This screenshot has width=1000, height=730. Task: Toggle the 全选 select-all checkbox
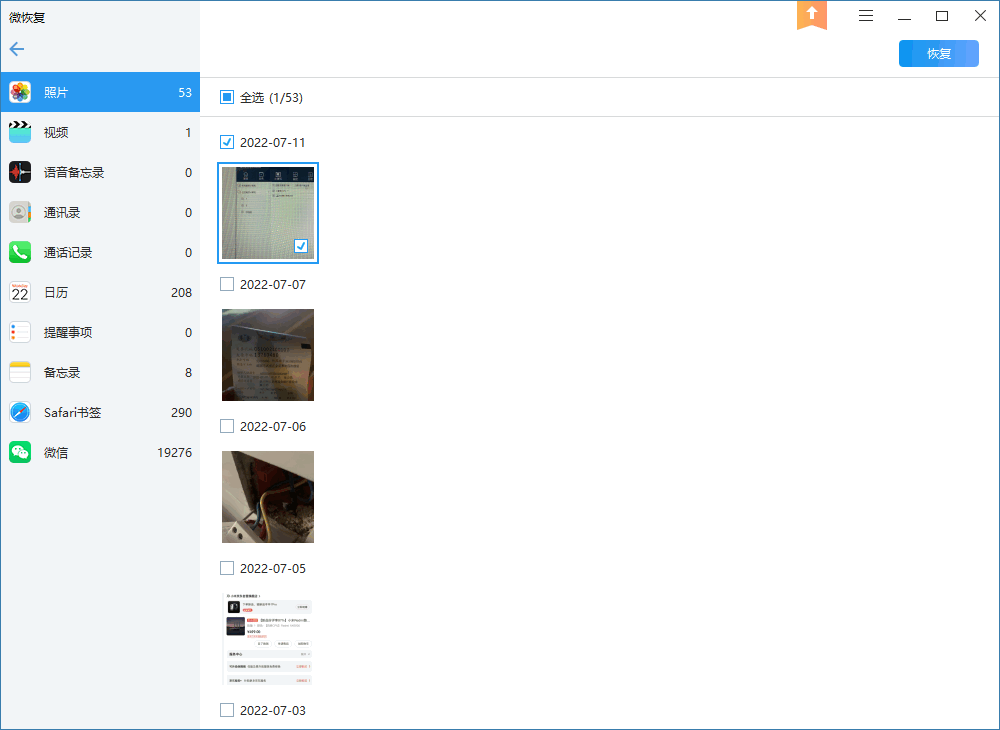227,98
